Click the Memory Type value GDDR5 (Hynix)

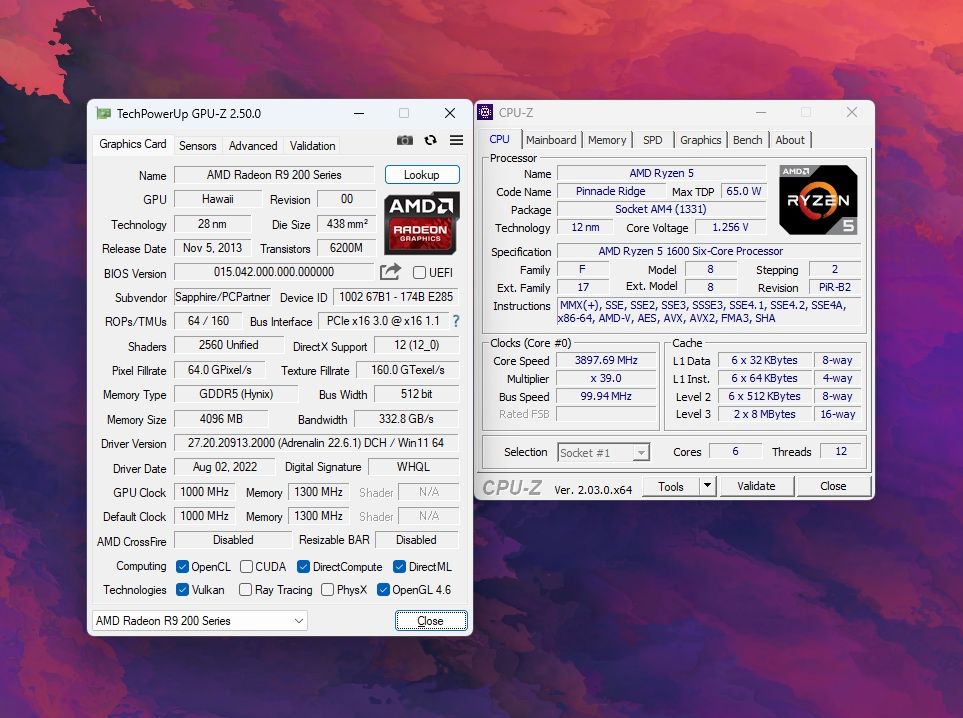click(x=236, y=394)
